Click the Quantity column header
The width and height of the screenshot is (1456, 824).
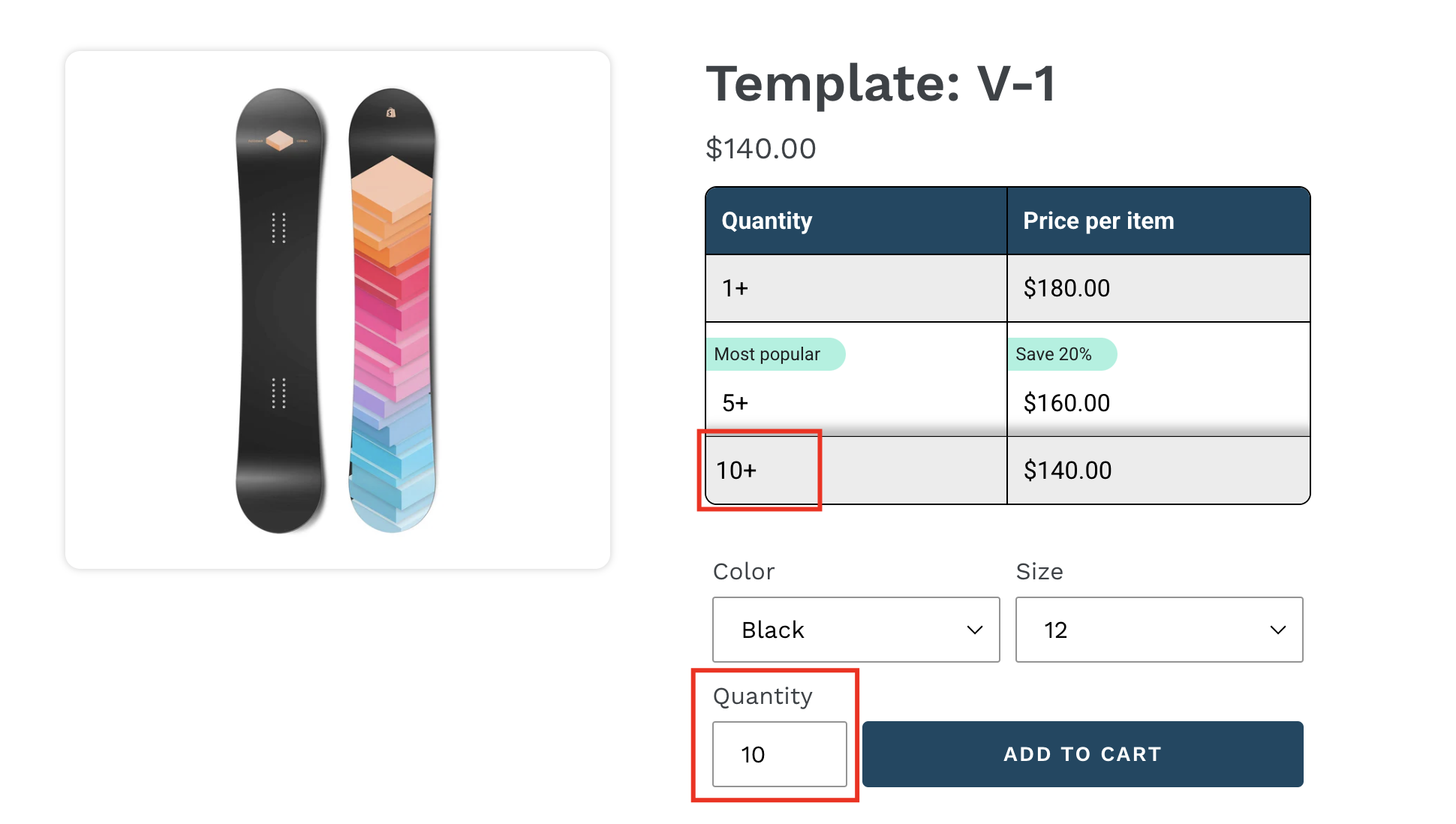(767, 221)
